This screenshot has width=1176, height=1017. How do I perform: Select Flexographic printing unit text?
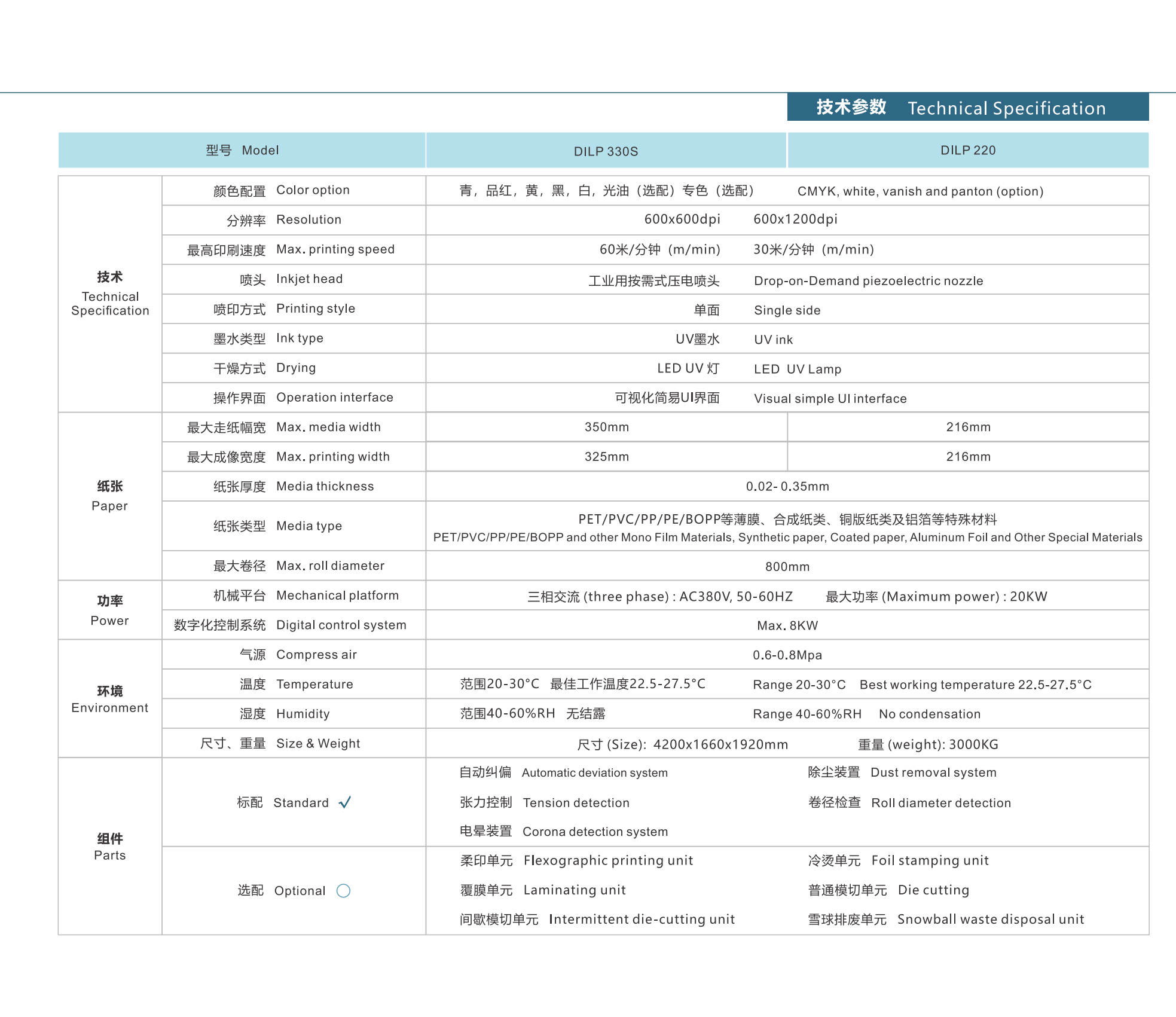click(607, 860)
